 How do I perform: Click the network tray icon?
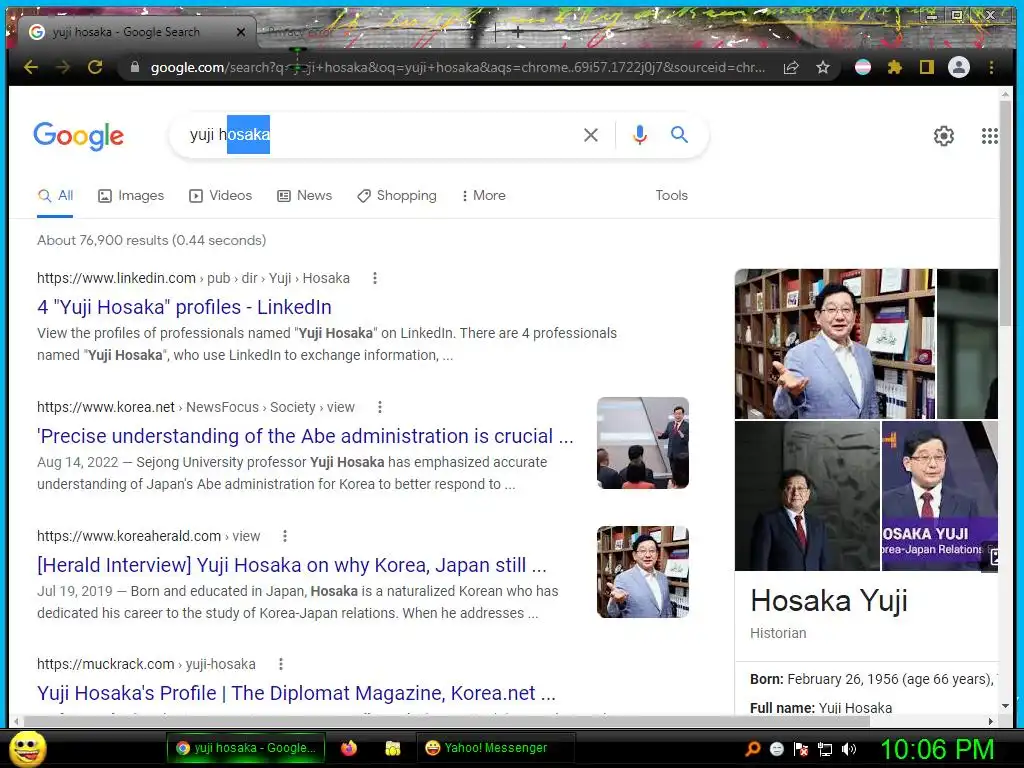825,749
